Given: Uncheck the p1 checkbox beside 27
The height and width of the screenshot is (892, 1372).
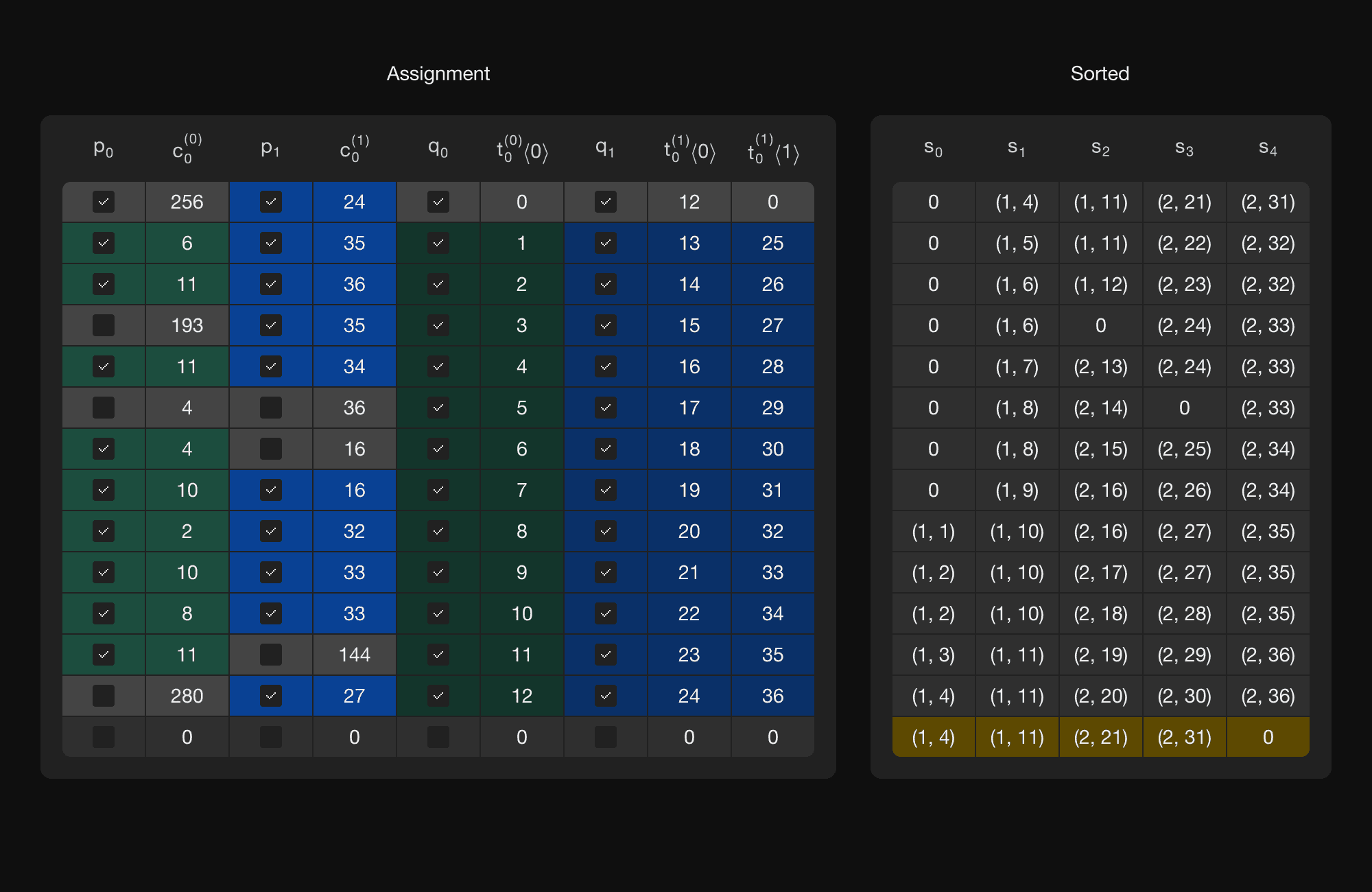Looking at the screenshot, I should [271, 696].
